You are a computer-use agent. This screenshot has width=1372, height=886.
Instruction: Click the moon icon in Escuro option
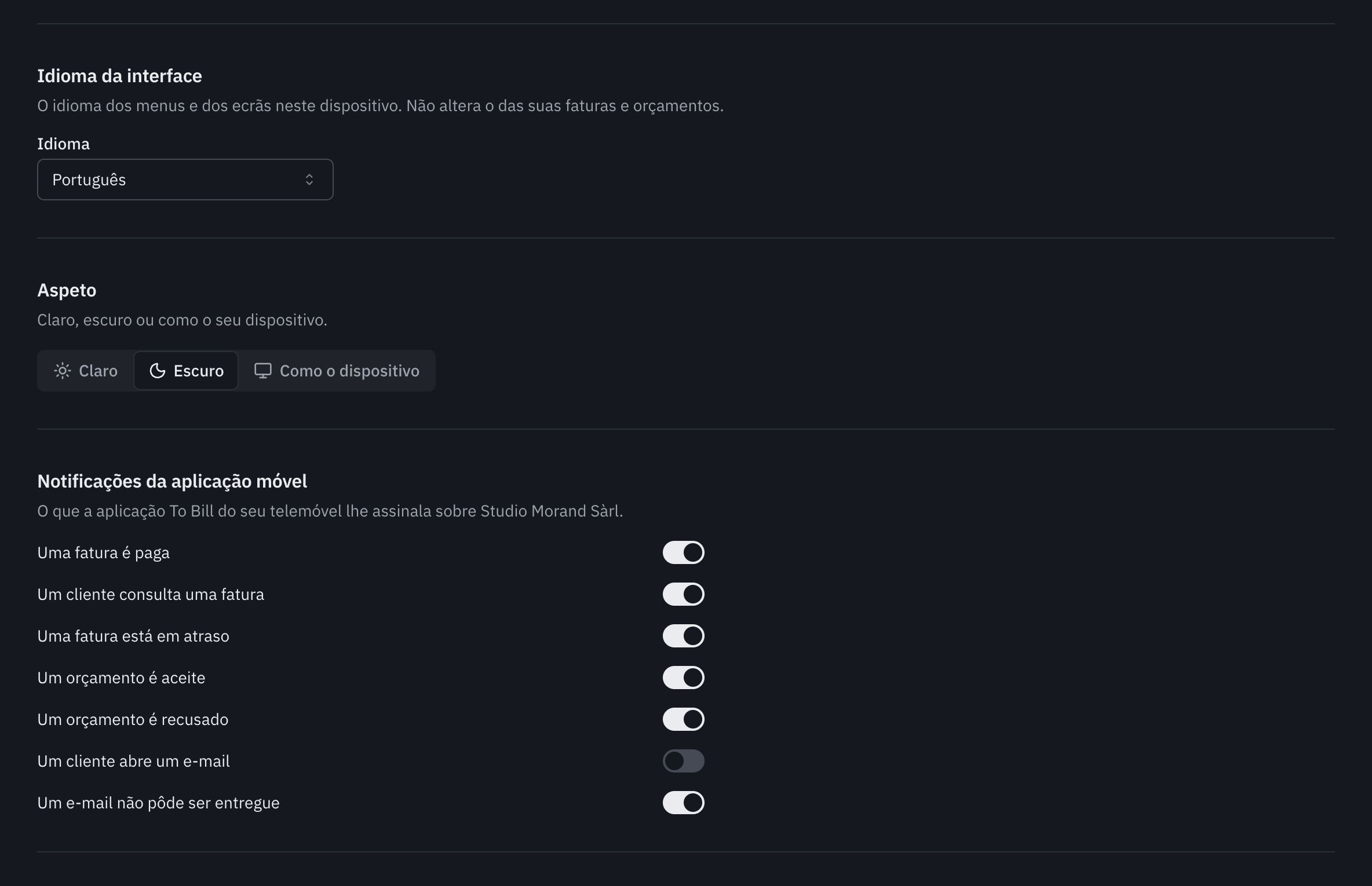click(158, 371)
